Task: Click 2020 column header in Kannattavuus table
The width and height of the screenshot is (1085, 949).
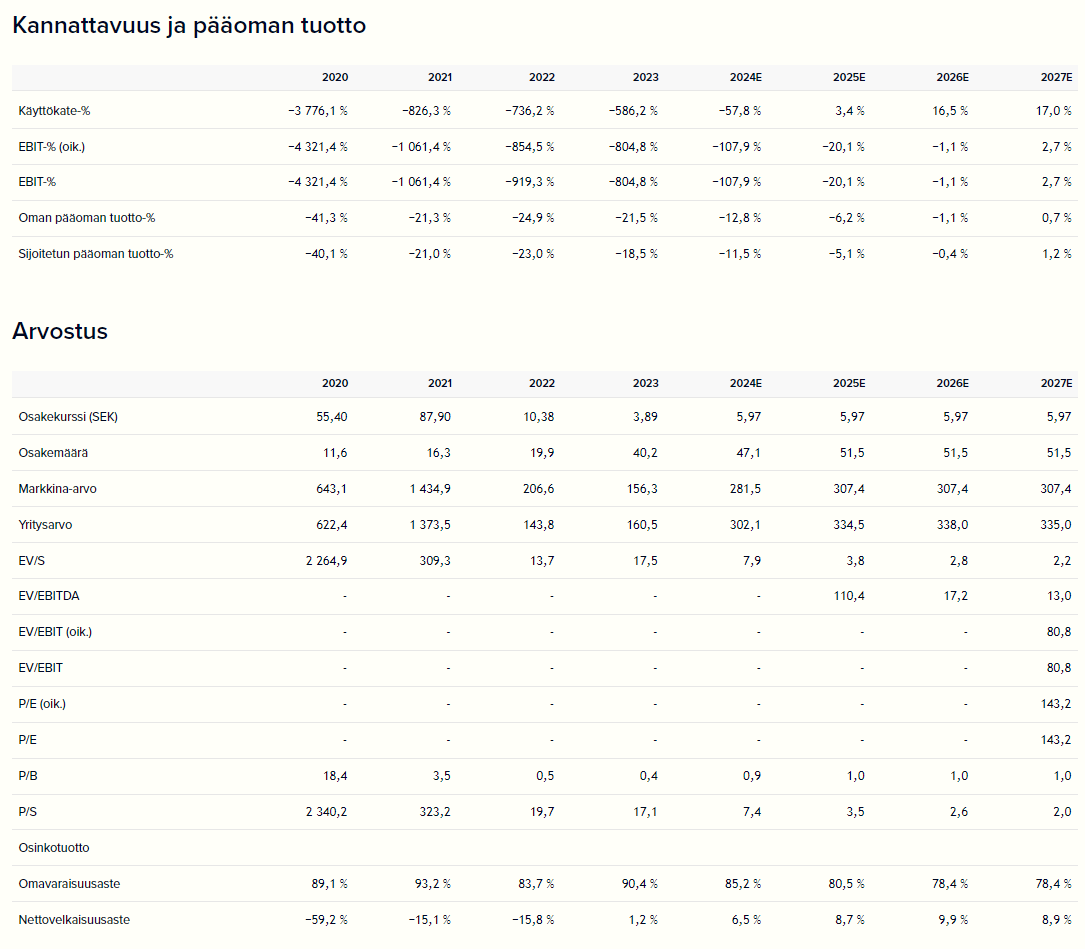Action: tap(335, 77)
